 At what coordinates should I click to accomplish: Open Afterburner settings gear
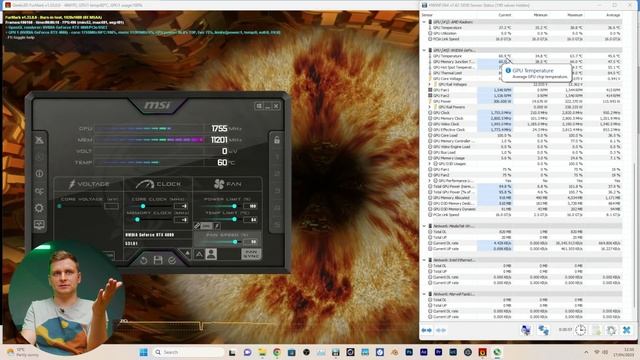pos(39,208)
